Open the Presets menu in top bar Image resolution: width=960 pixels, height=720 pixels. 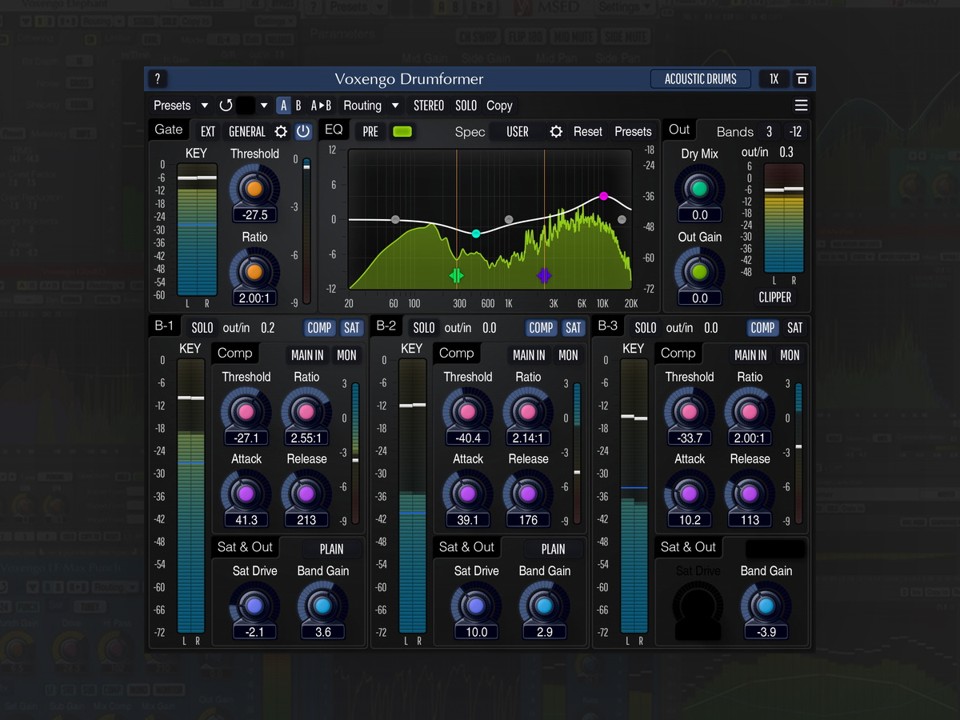point(172,105)
